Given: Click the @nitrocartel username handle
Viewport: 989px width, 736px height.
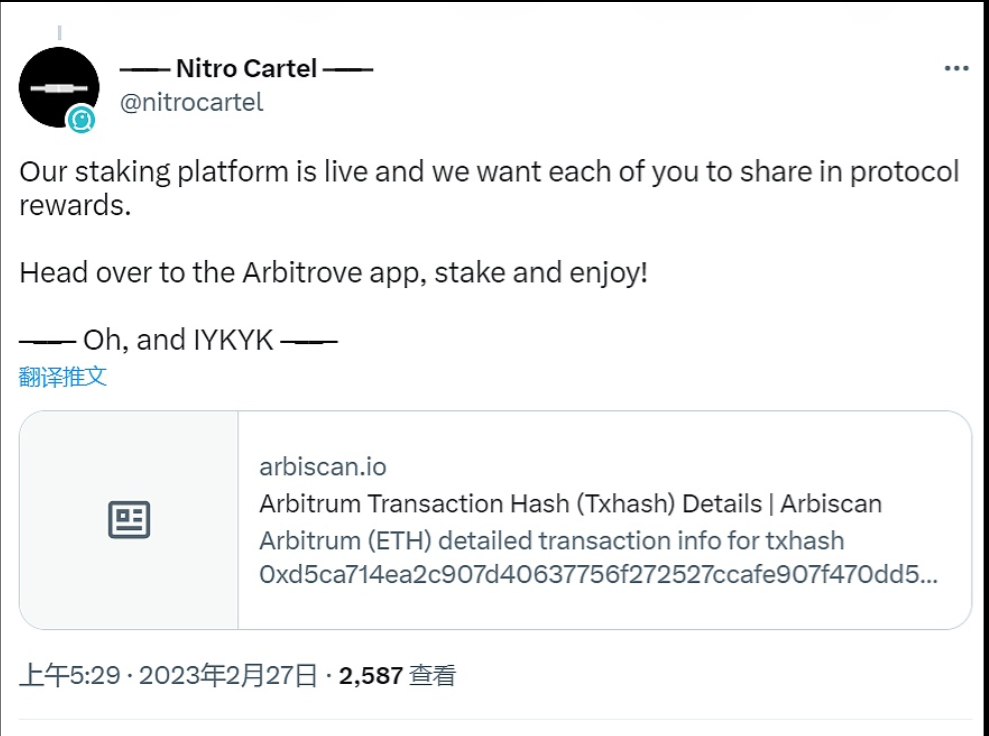Looking at the screenshot, I should [x=193, y=100].
